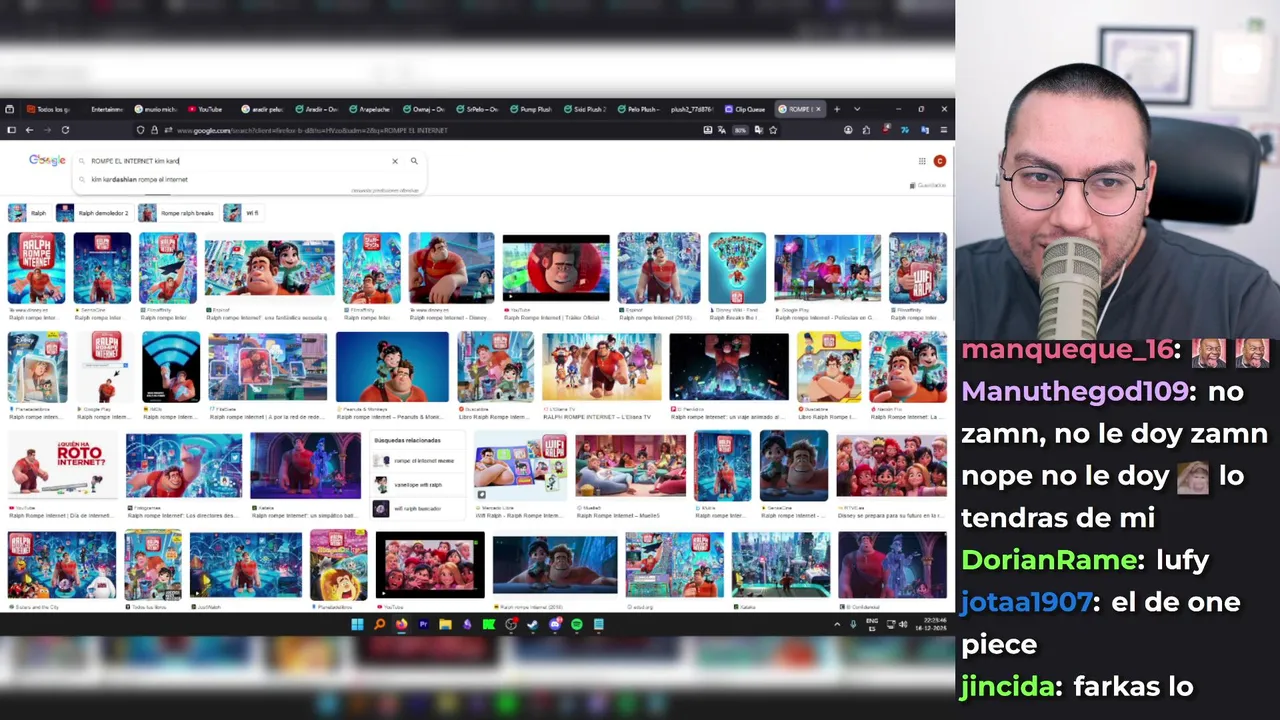Open the '¿Quién ha roto Internet?' thumbnail

click(x=62, y=466)
